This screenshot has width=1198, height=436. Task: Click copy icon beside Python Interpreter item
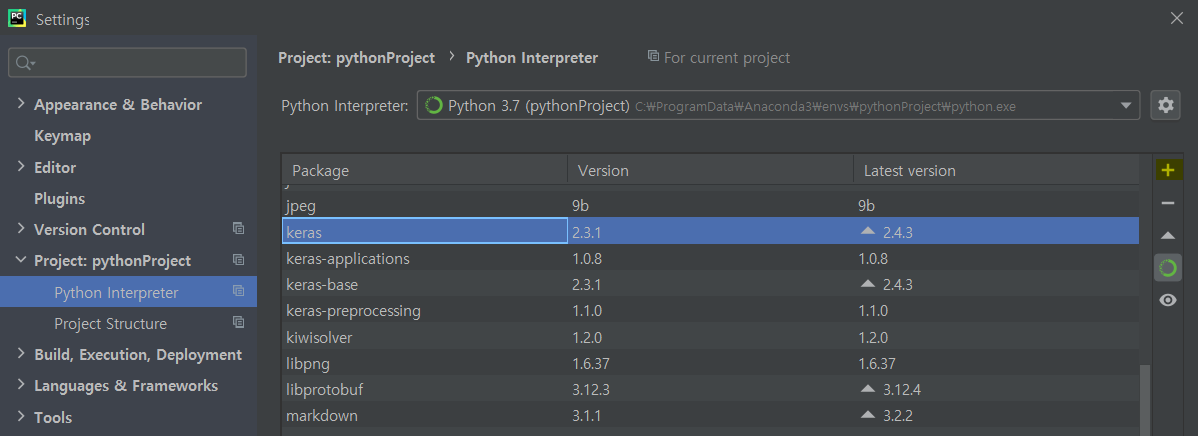tap(238, 291)
